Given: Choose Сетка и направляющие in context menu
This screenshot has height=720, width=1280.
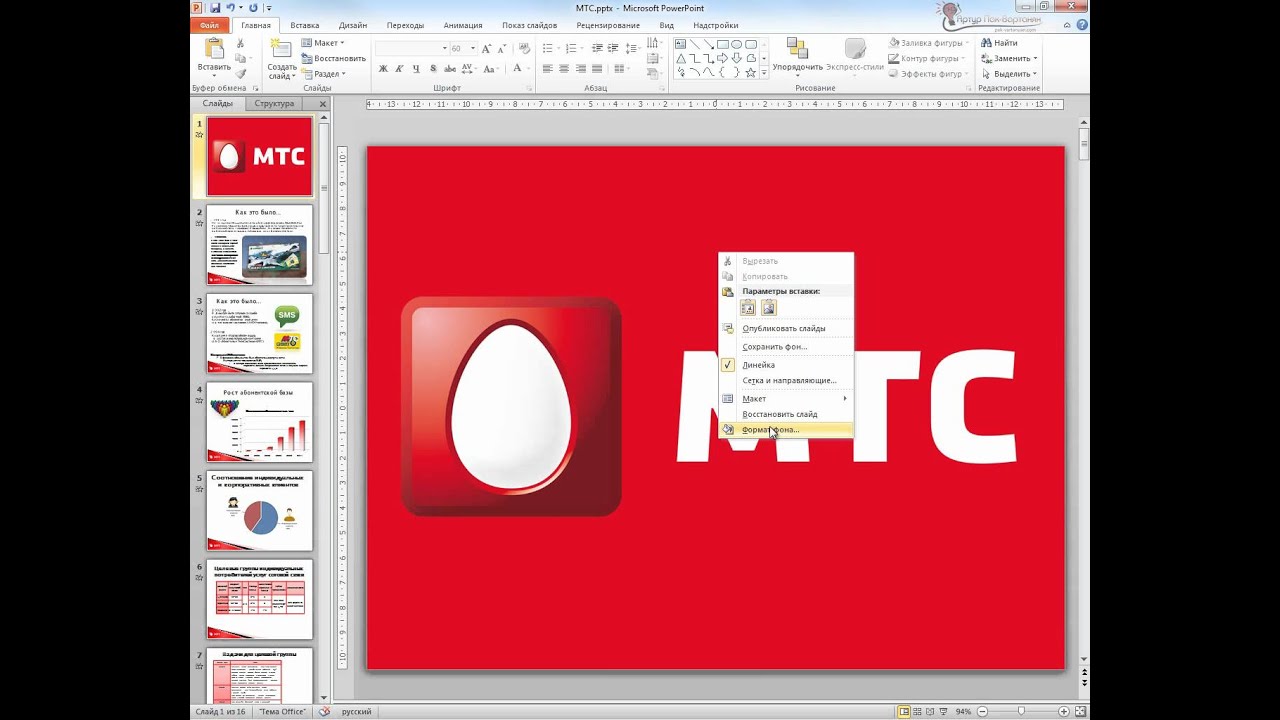Looking at the screenshot, I should point(786,380).
